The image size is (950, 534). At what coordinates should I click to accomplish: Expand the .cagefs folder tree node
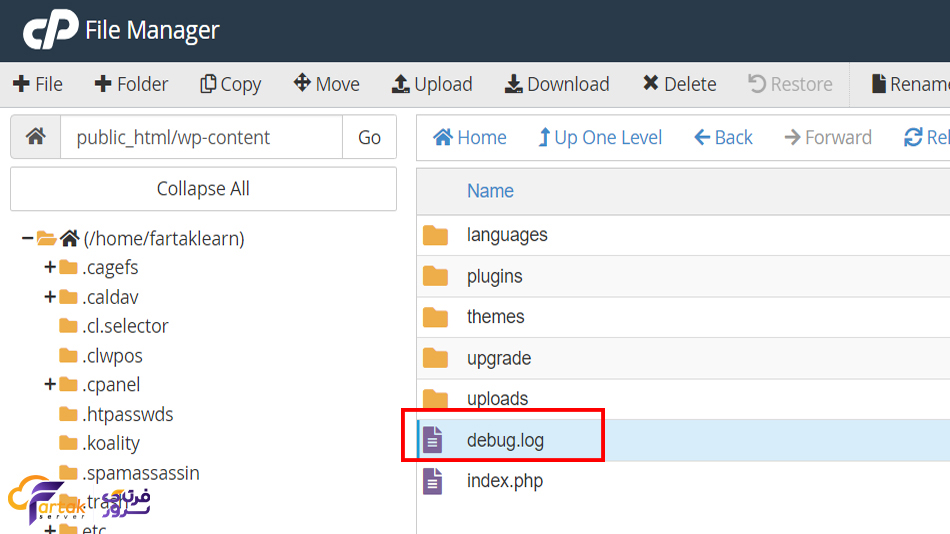click(49, 267)
